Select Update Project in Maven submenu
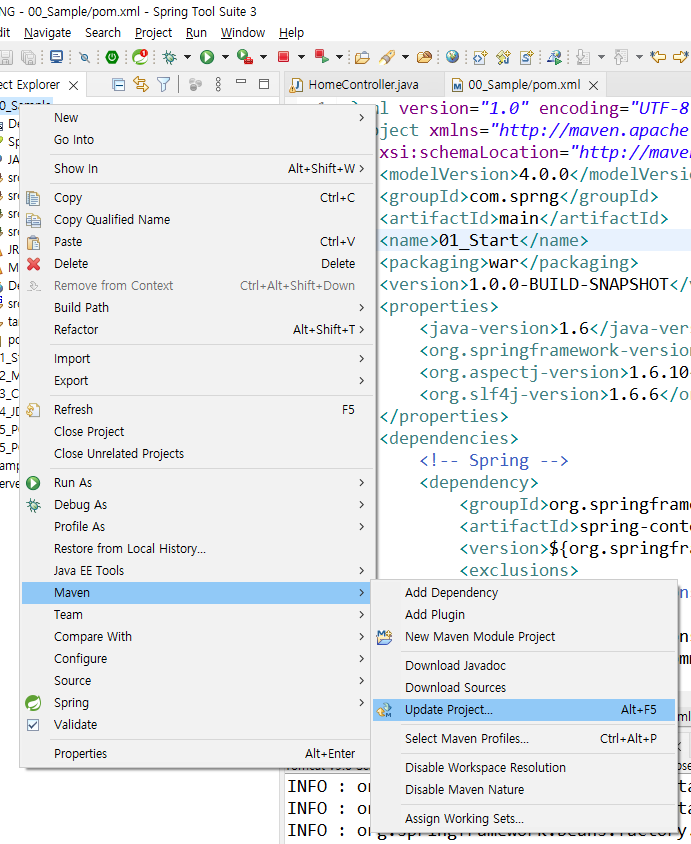This screenshot has height=844, width=691. (x=524, y=709)
